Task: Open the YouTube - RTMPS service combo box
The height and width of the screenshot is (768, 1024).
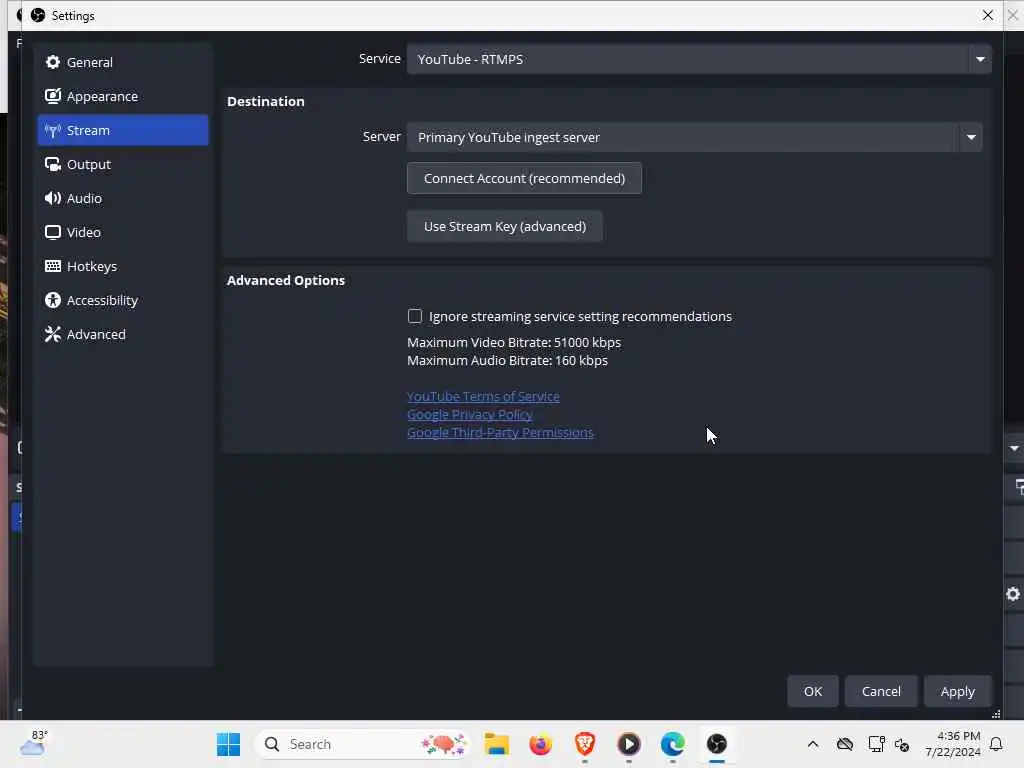Action: (x=699, y=59)
